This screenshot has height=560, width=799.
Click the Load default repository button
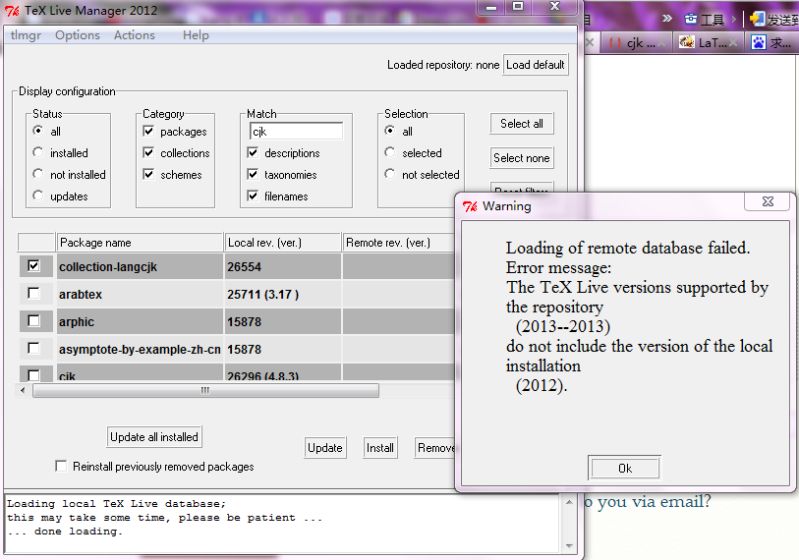(535, 65)
